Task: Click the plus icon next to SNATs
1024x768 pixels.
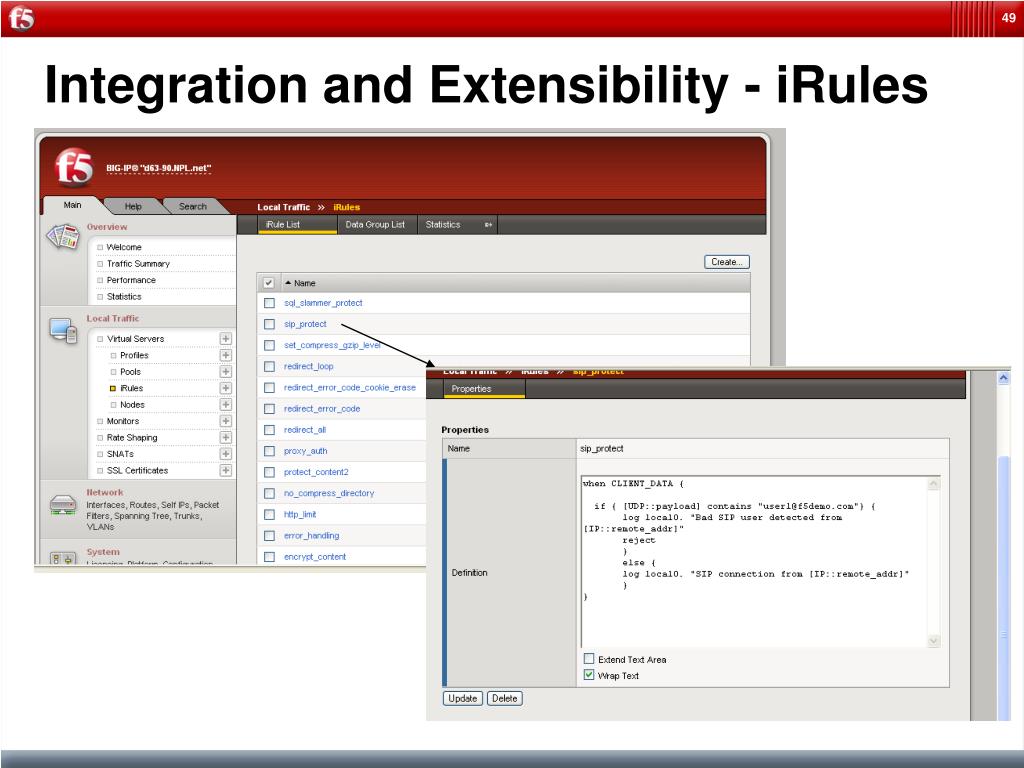Action: coord(225,454)
